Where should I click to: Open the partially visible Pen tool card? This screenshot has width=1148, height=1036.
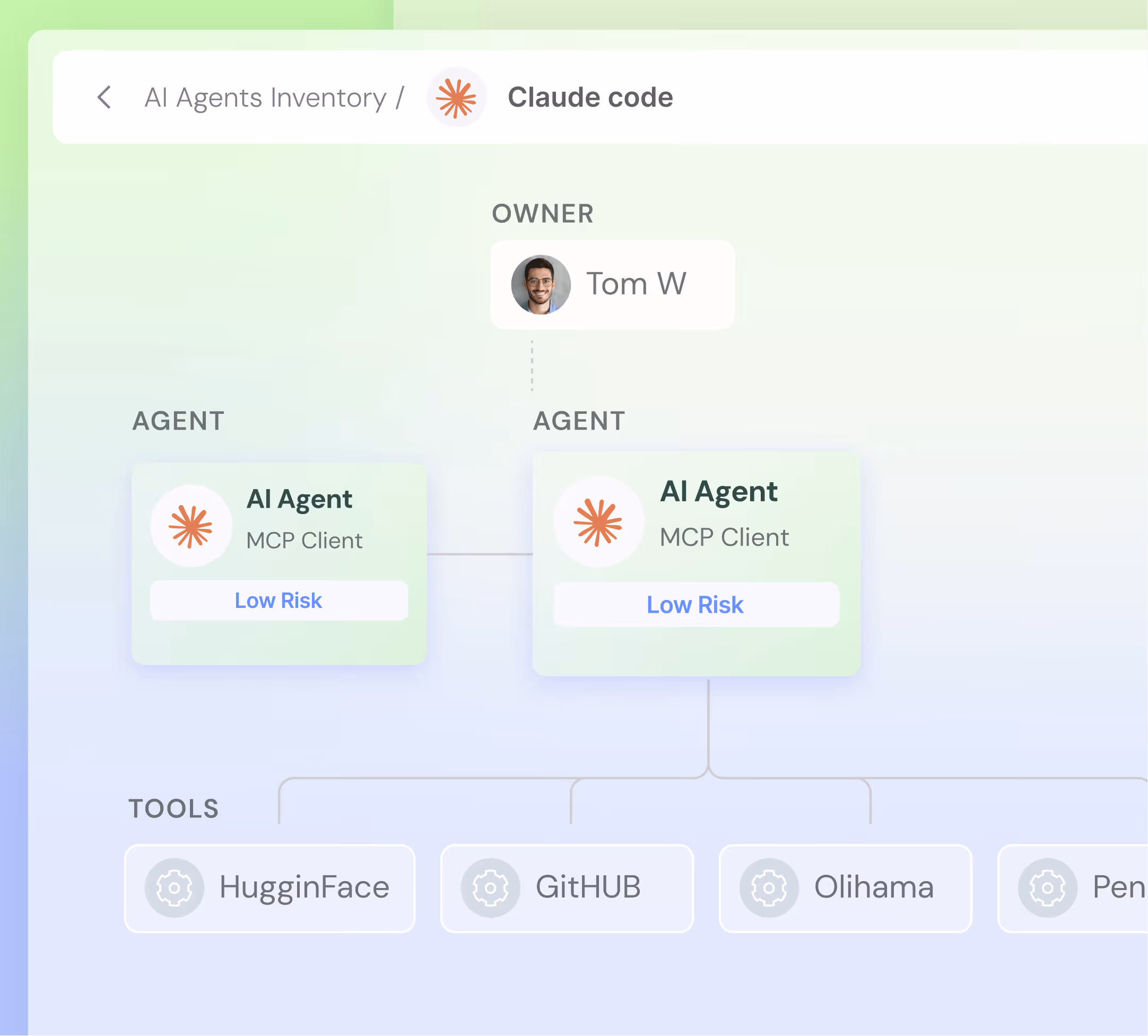1073,889
